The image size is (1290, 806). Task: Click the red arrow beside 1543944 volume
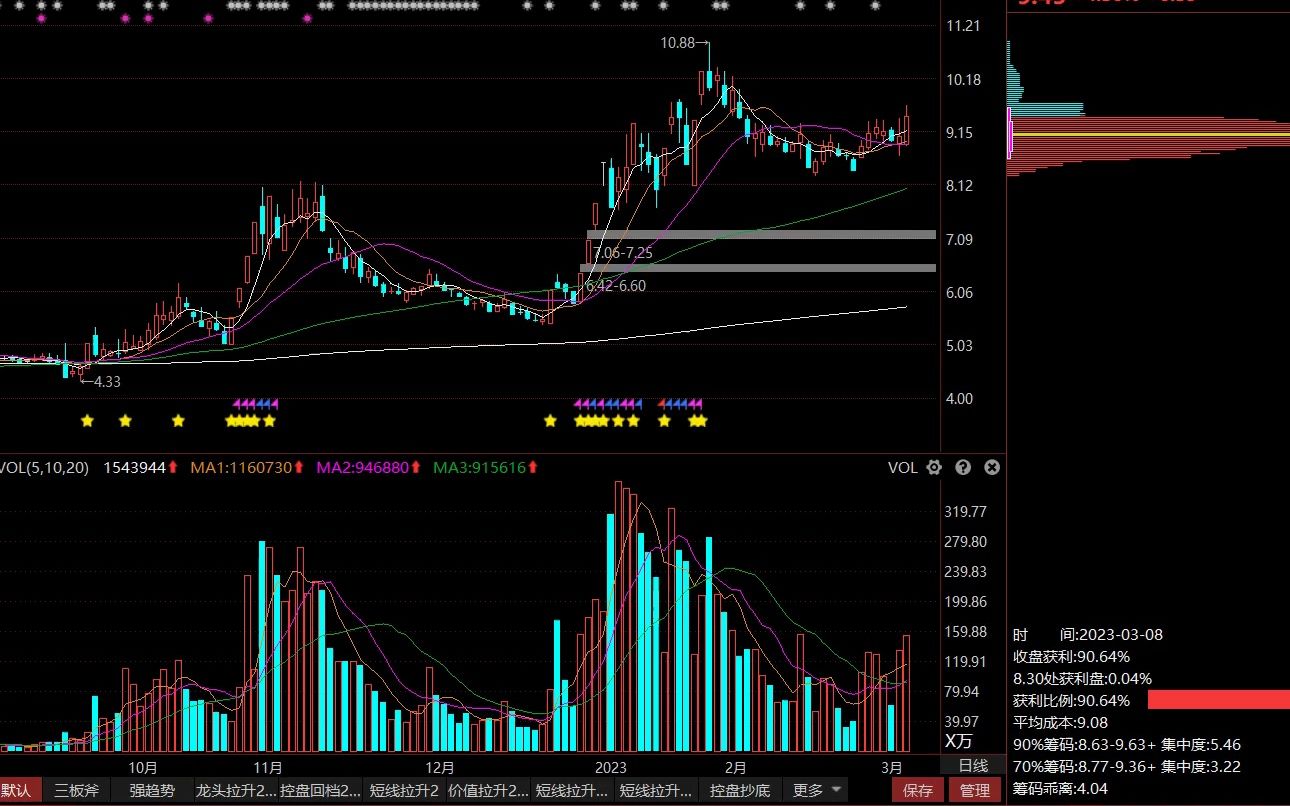coord(173,467)
